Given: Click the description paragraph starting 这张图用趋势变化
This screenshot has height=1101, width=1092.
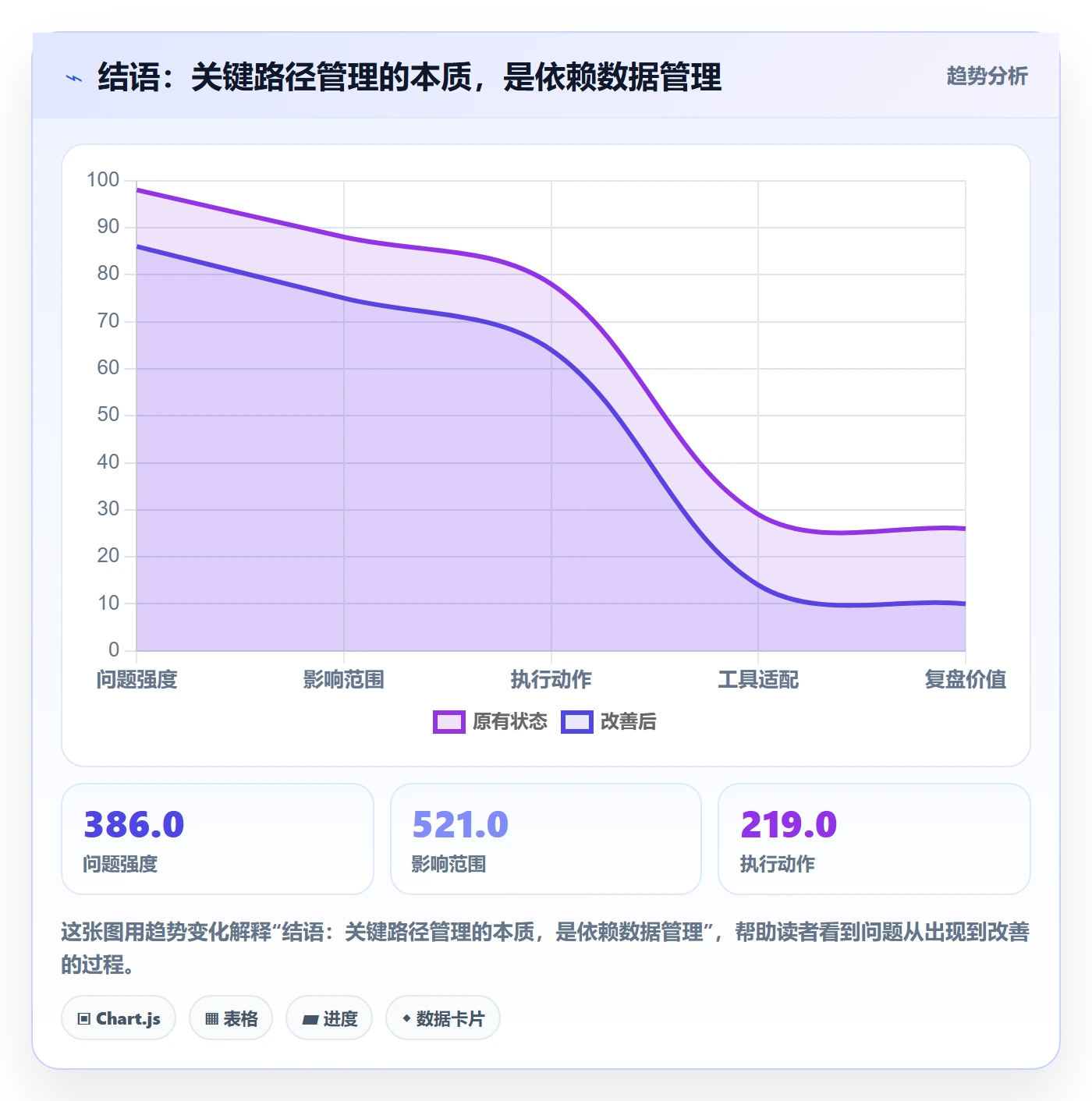Looking at the screenshot, I should point(545,948).
